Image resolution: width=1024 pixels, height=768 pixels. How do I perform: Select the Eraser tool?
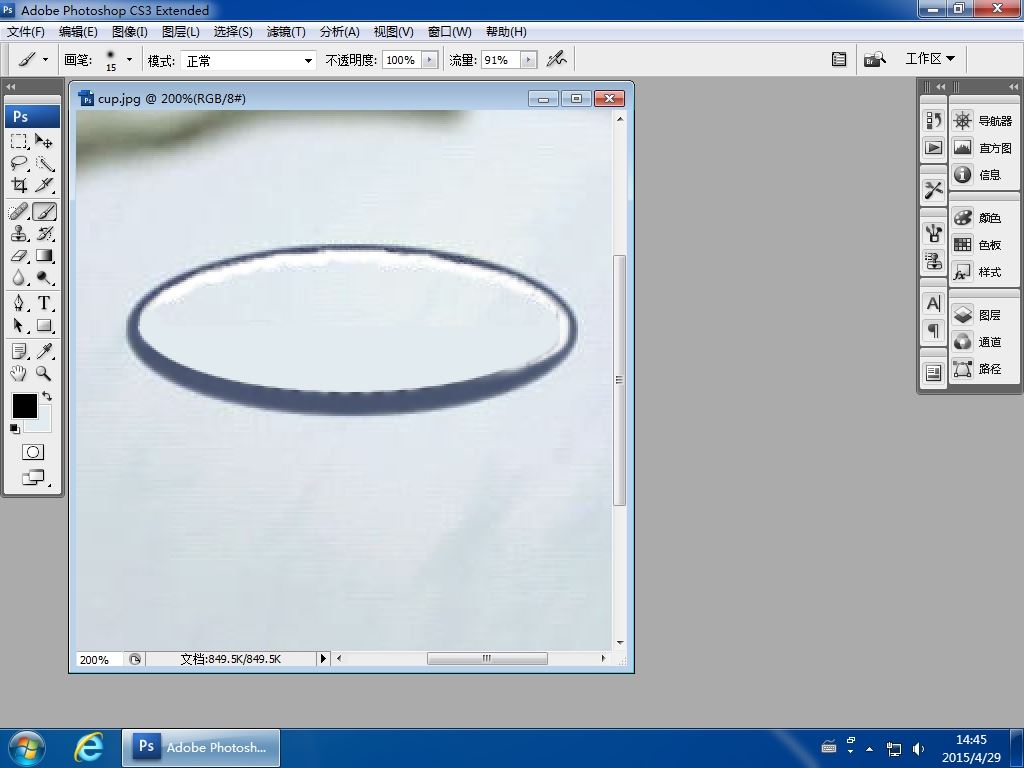tap(19, 255)
